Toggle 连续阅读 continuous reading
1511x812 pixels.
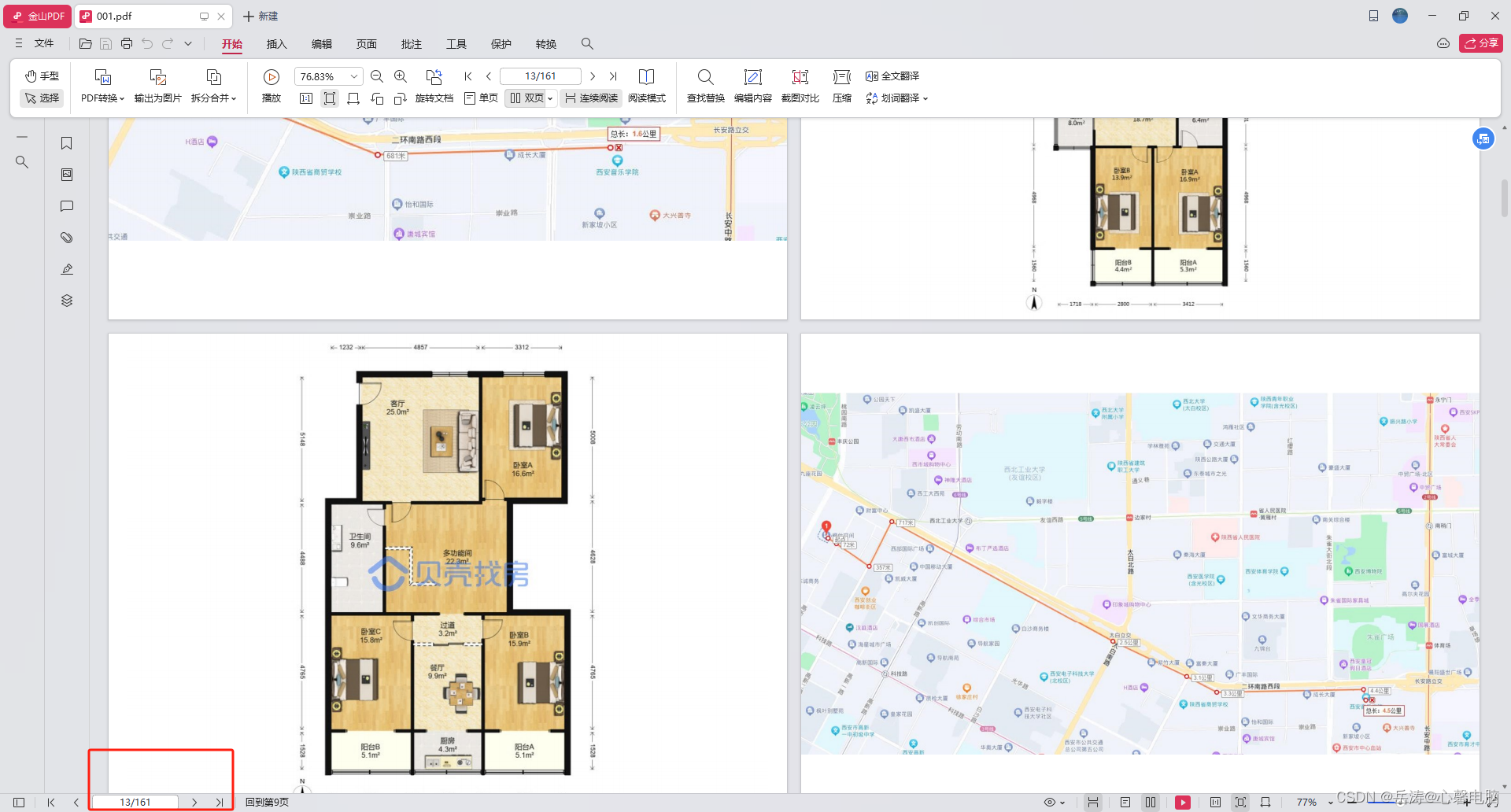[591, 98]
